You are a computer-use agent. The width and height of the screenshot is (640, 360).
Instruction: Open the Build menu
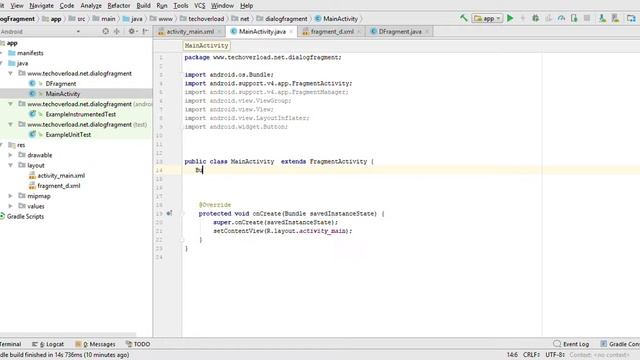click(143, 6)
